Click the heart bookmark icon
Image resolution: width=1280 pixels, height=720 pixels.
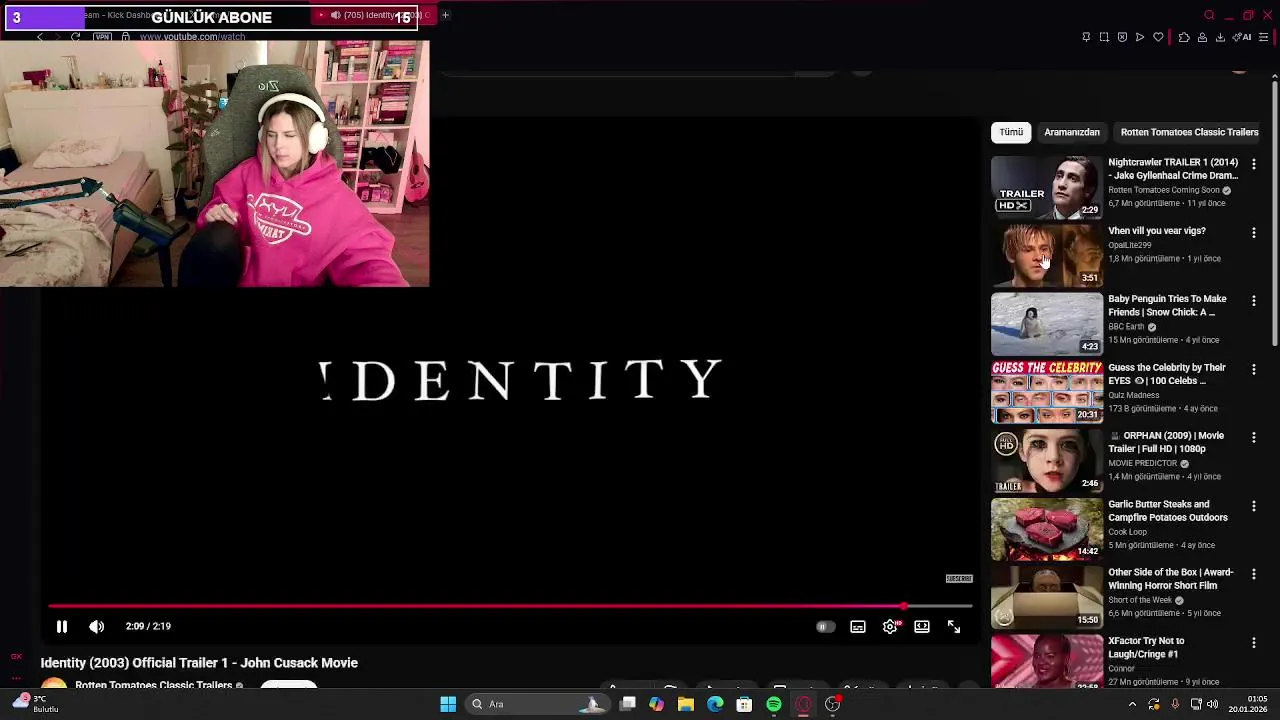[x=1158, y=37]
